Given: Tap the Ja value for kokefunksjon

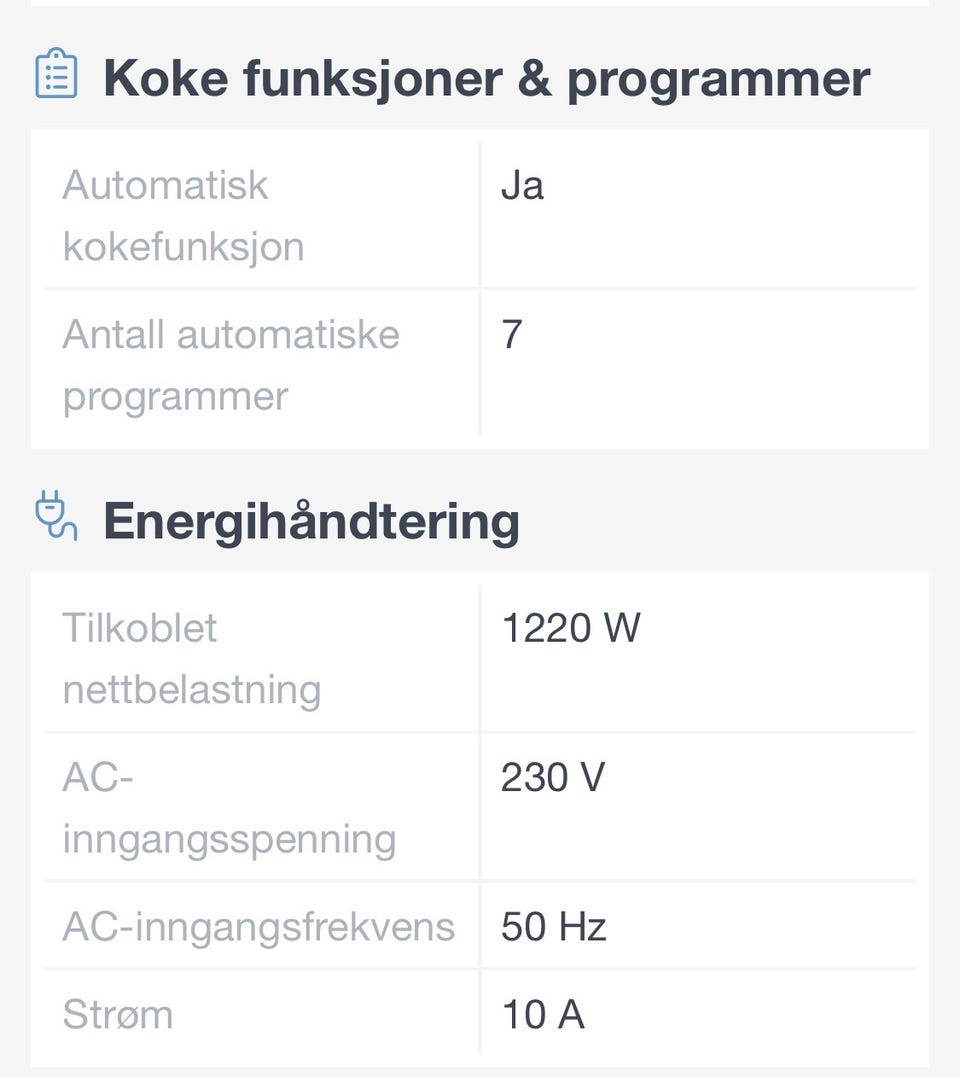Looking at the screenshot, I should click(x=522, y=186).
